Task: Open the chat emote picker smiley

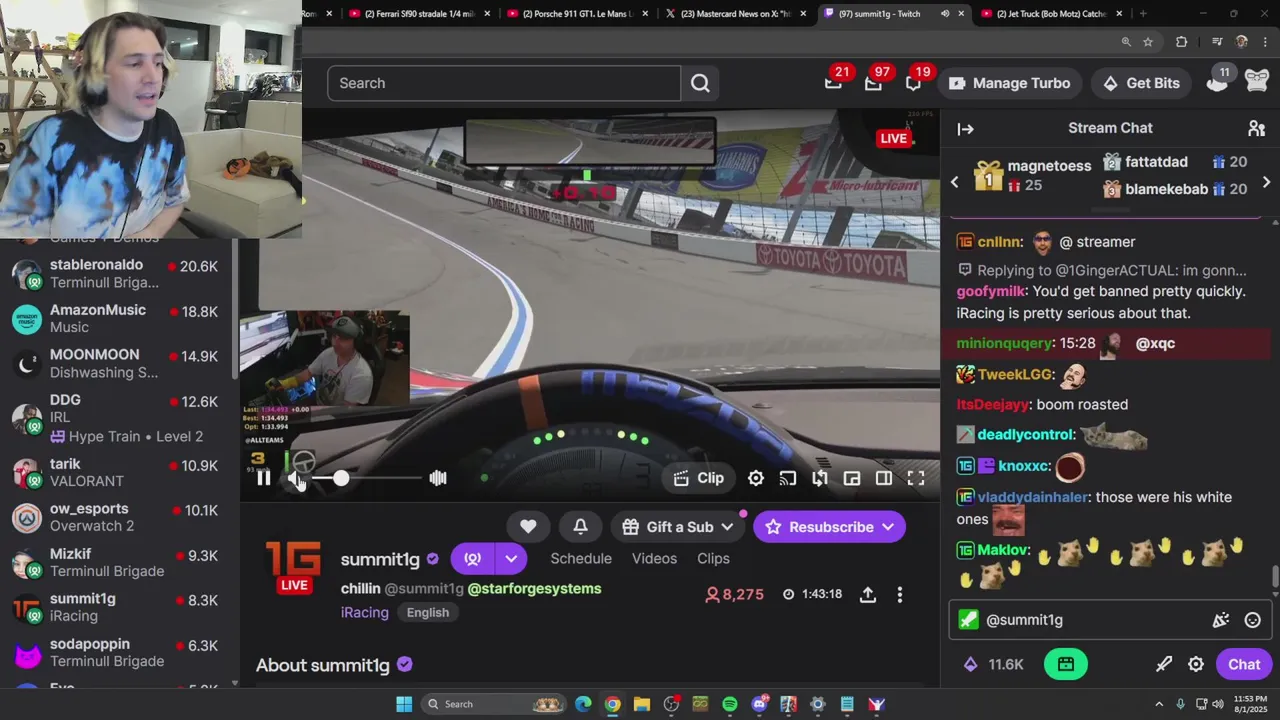Action: (x=1253, y=620)
